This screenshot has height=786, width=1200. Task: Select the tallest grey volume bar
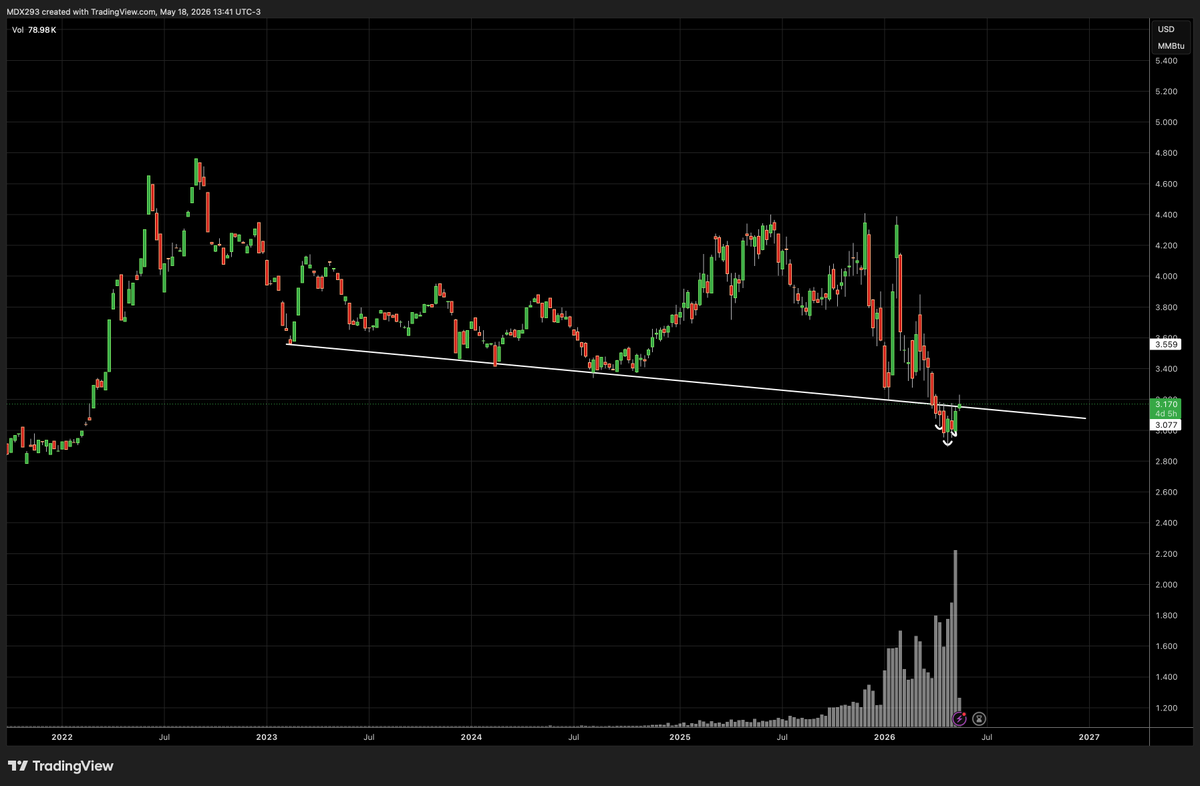[x=956, y=638]
